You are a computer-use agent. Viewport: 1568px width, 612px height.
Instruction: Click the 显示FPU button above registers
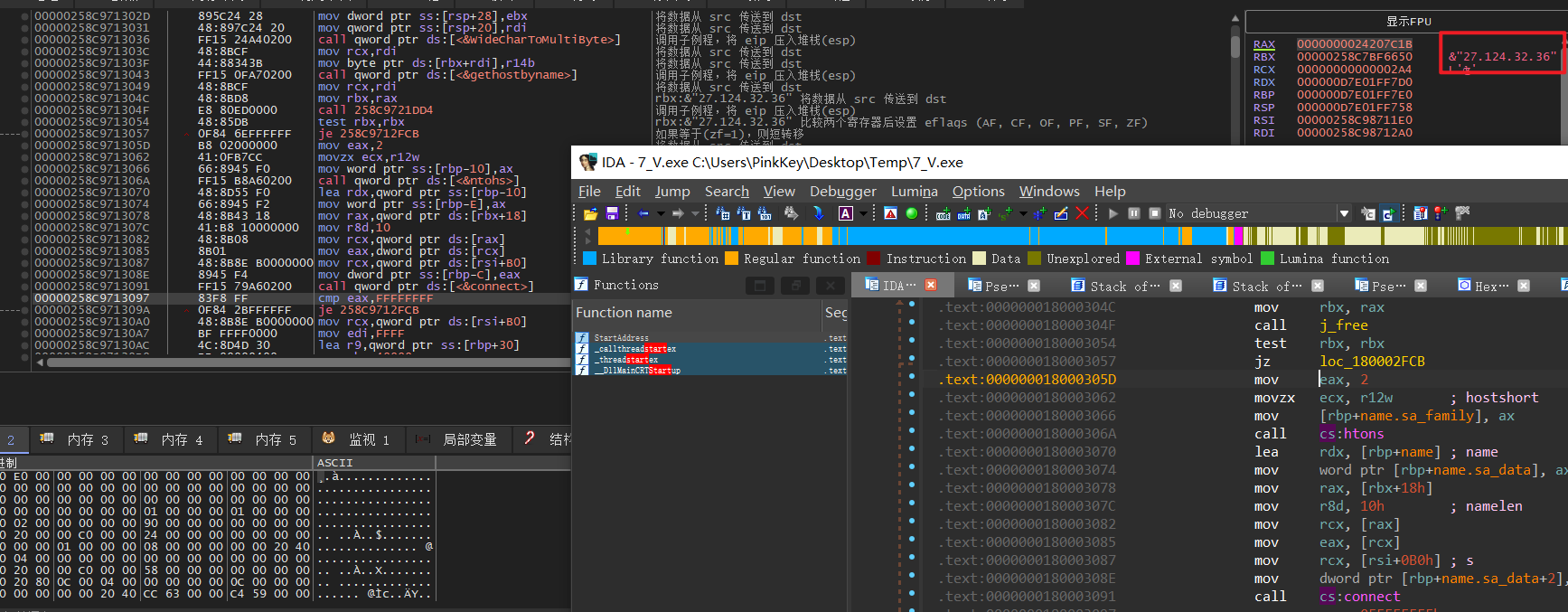1408,22
